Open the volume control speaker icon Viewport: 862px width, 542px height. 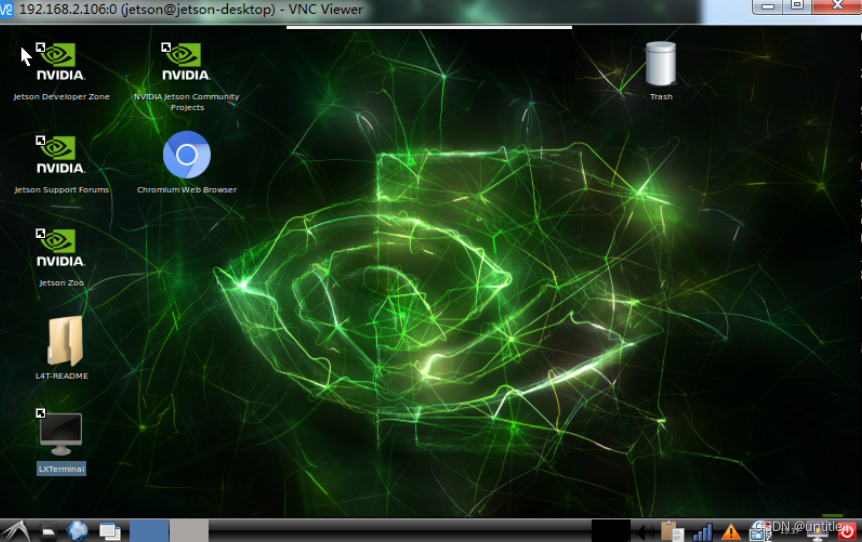645,532
